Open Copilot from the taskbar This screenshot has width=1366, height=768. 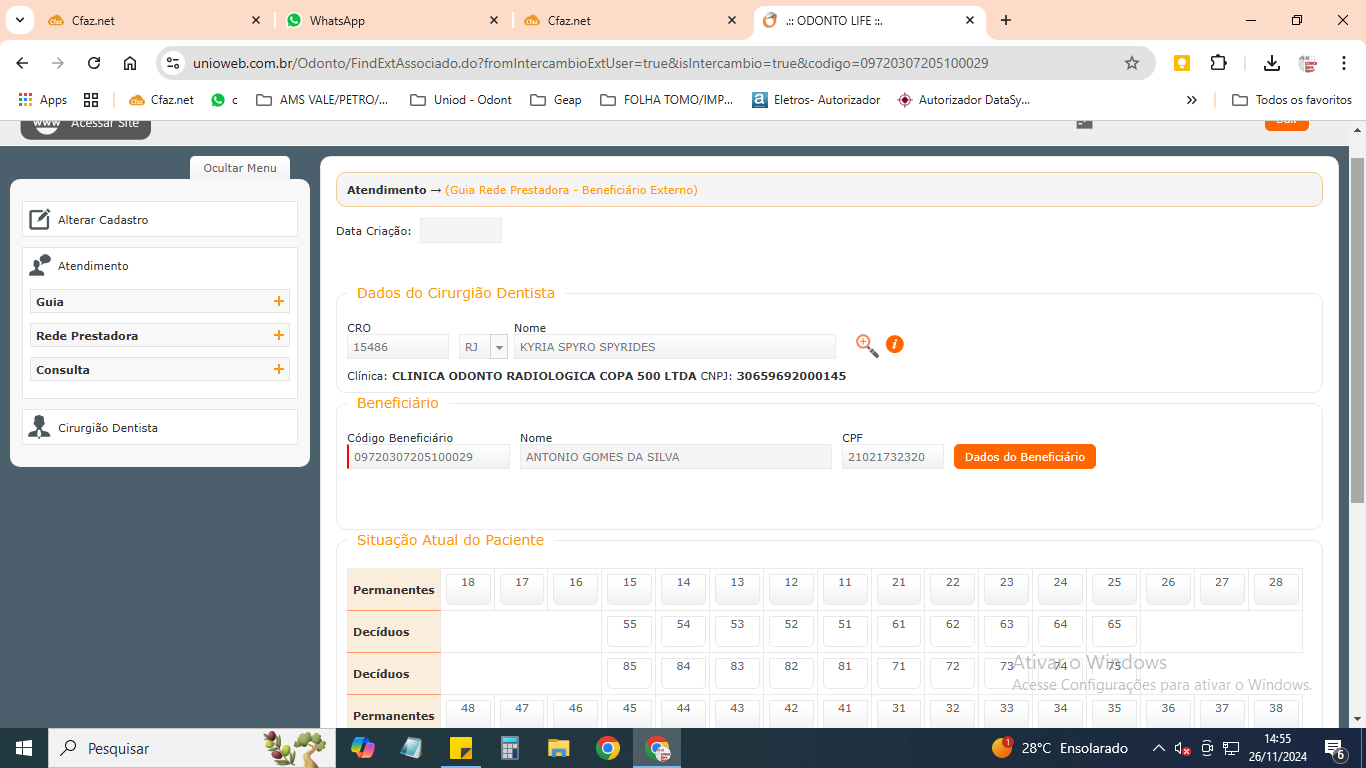[x=363, y=748]
